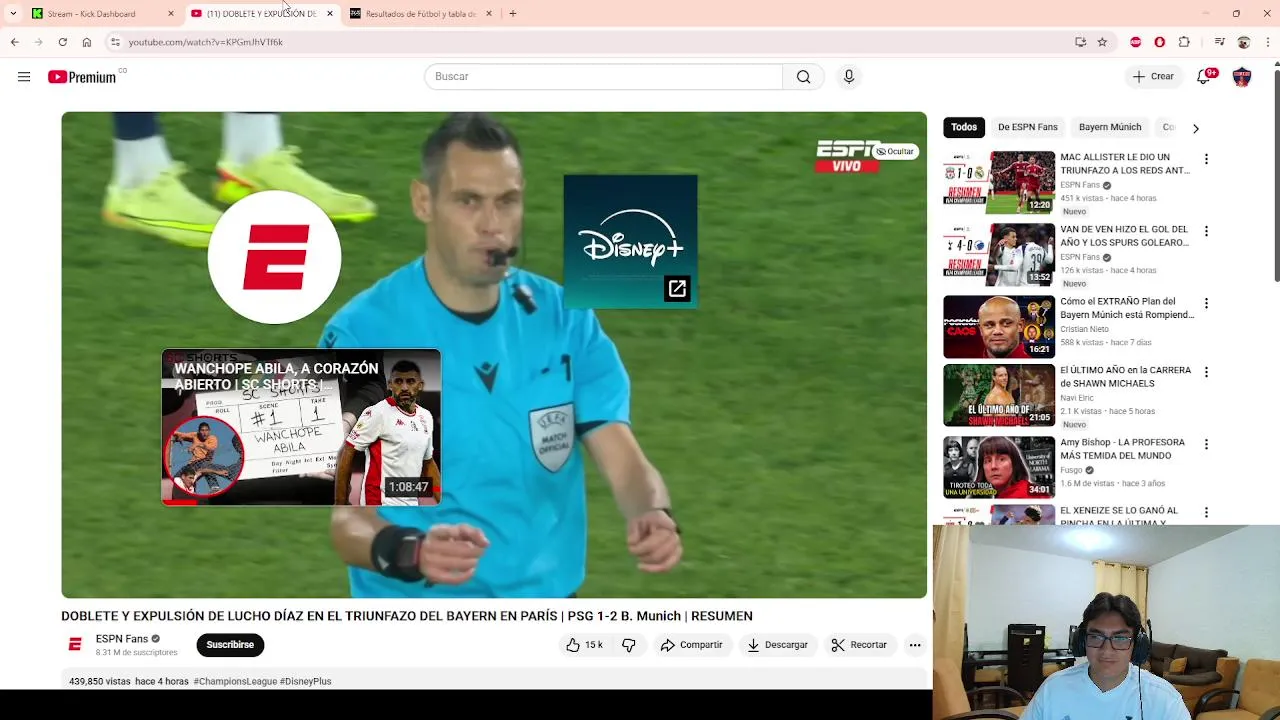Screen dimensions: 1280x720
Task: Open #ChampionsLeague hashtag link
Action: [x=235, y=681]
